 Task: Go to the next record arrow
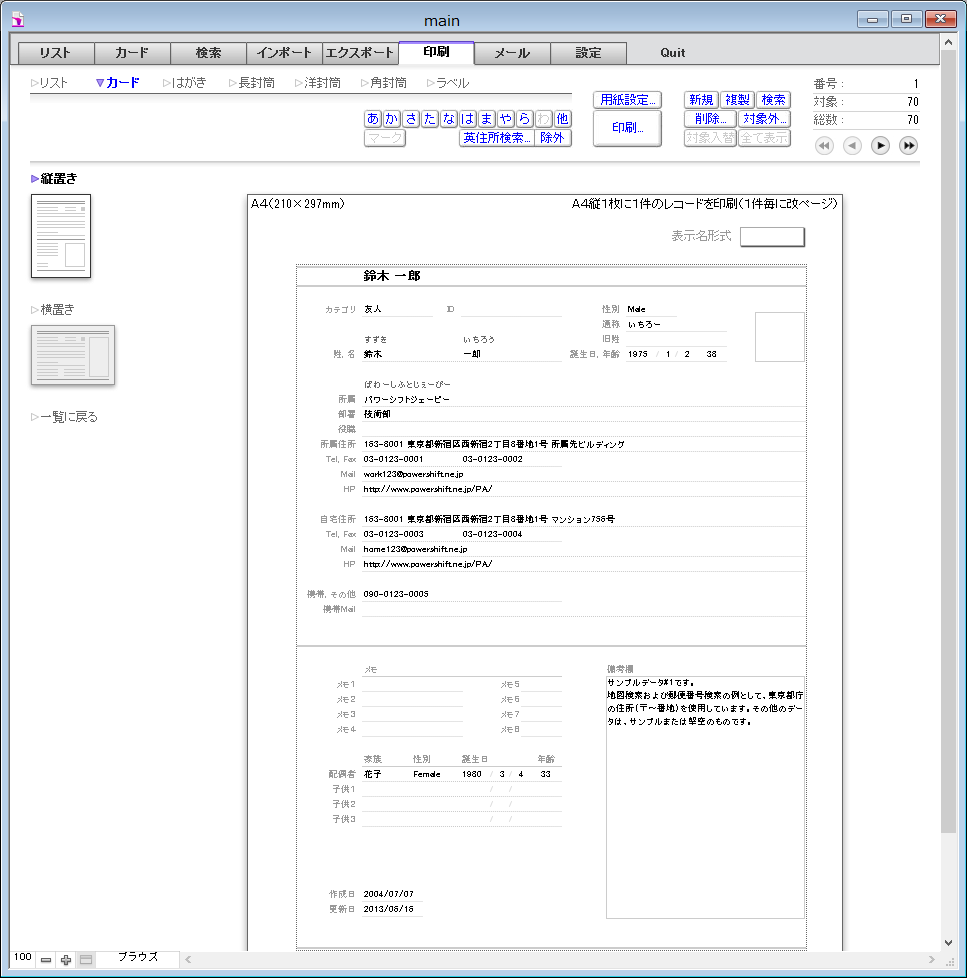[x=880, y=146]
